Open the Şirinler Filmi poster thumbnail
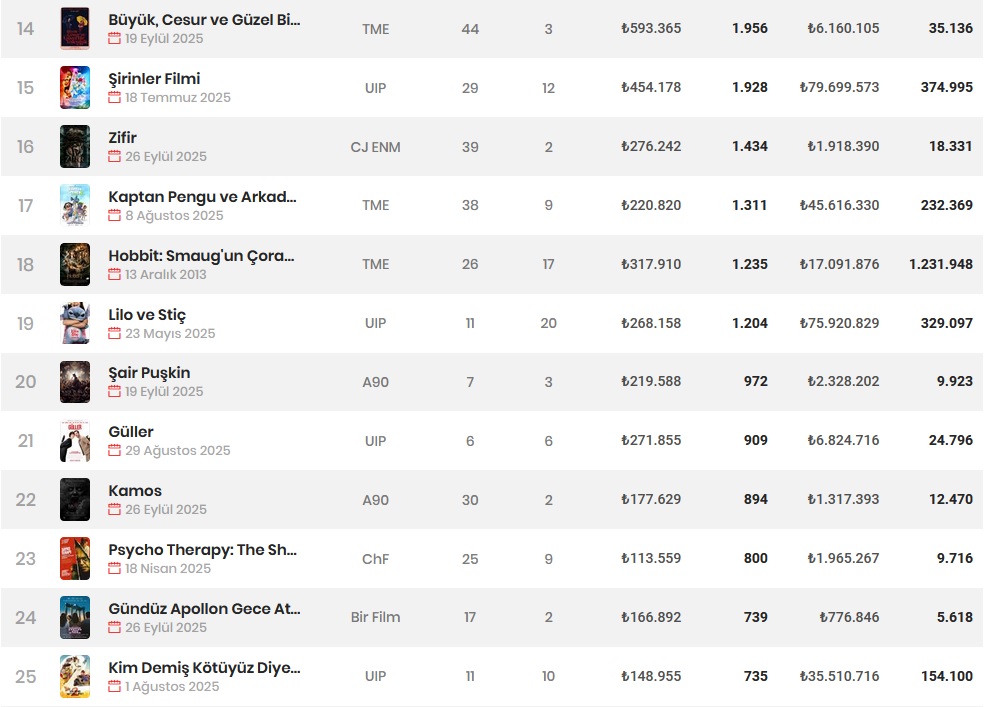 pos(75,88)
